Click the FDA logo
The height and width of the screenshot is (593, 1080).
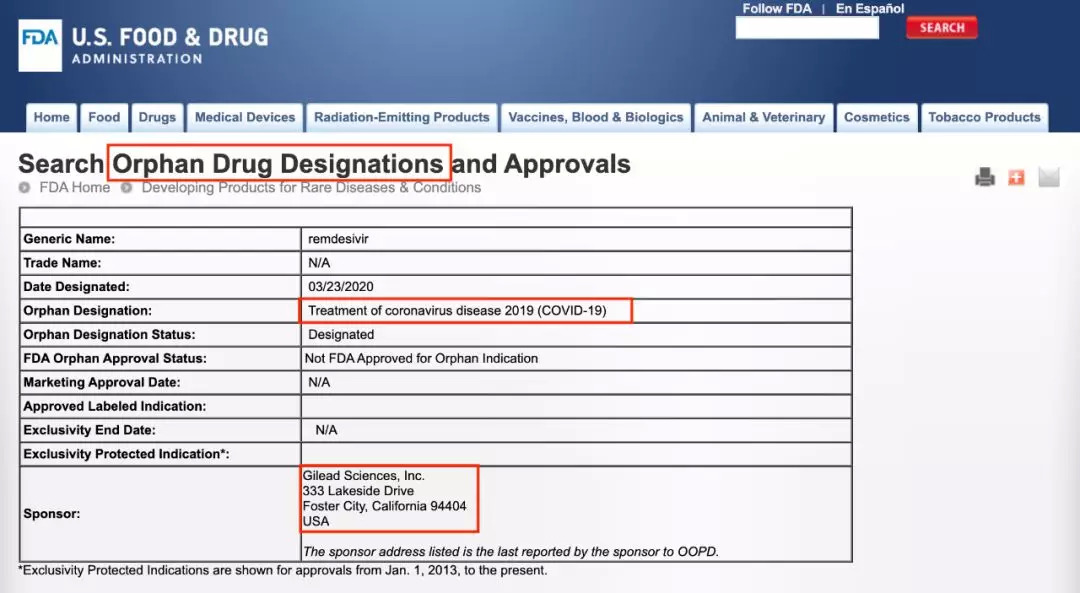[40, 45]
